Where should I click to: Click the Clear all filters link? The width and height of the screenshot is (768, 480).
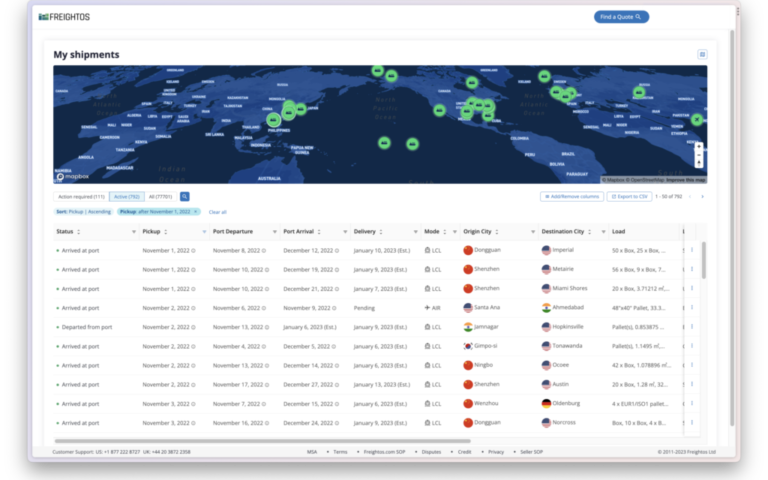[x=217, y=212]
